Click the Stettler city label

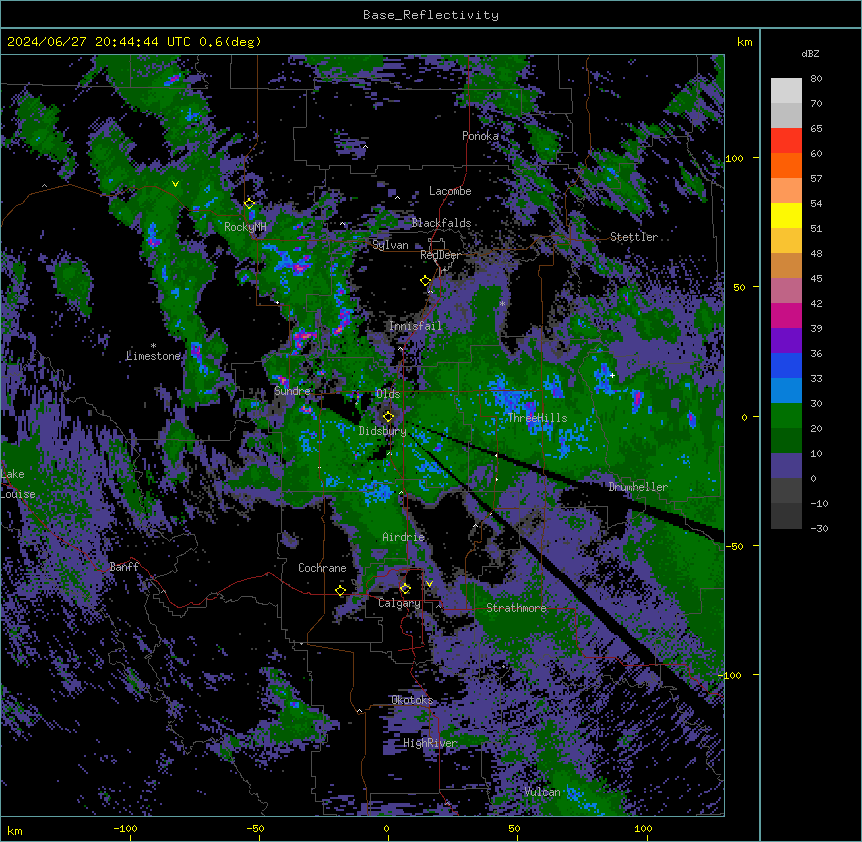tap(634, 237)
